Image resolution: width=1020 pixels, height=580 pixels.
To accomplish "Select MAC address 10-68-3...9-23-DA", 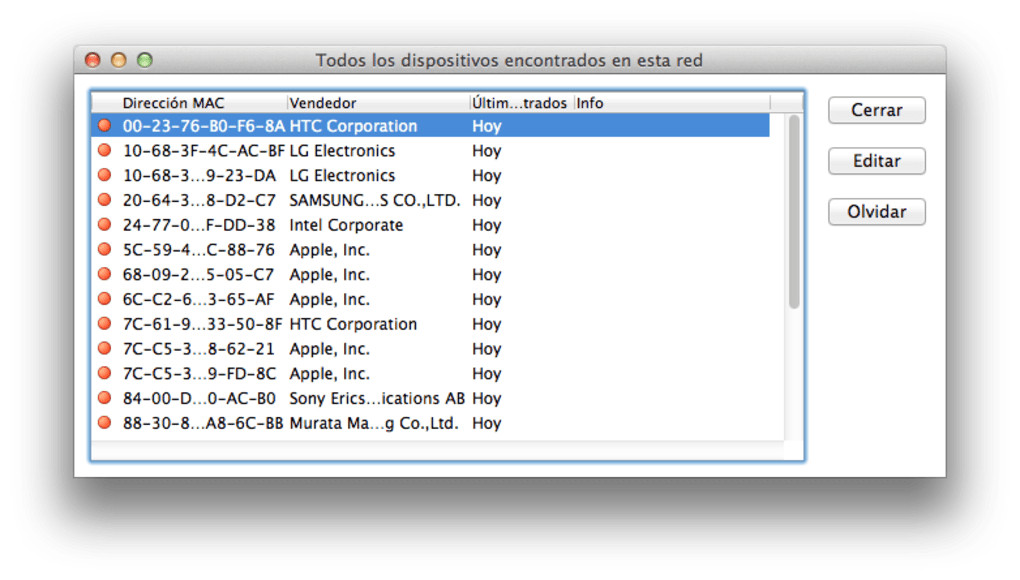I will click(x=199, y=176).
